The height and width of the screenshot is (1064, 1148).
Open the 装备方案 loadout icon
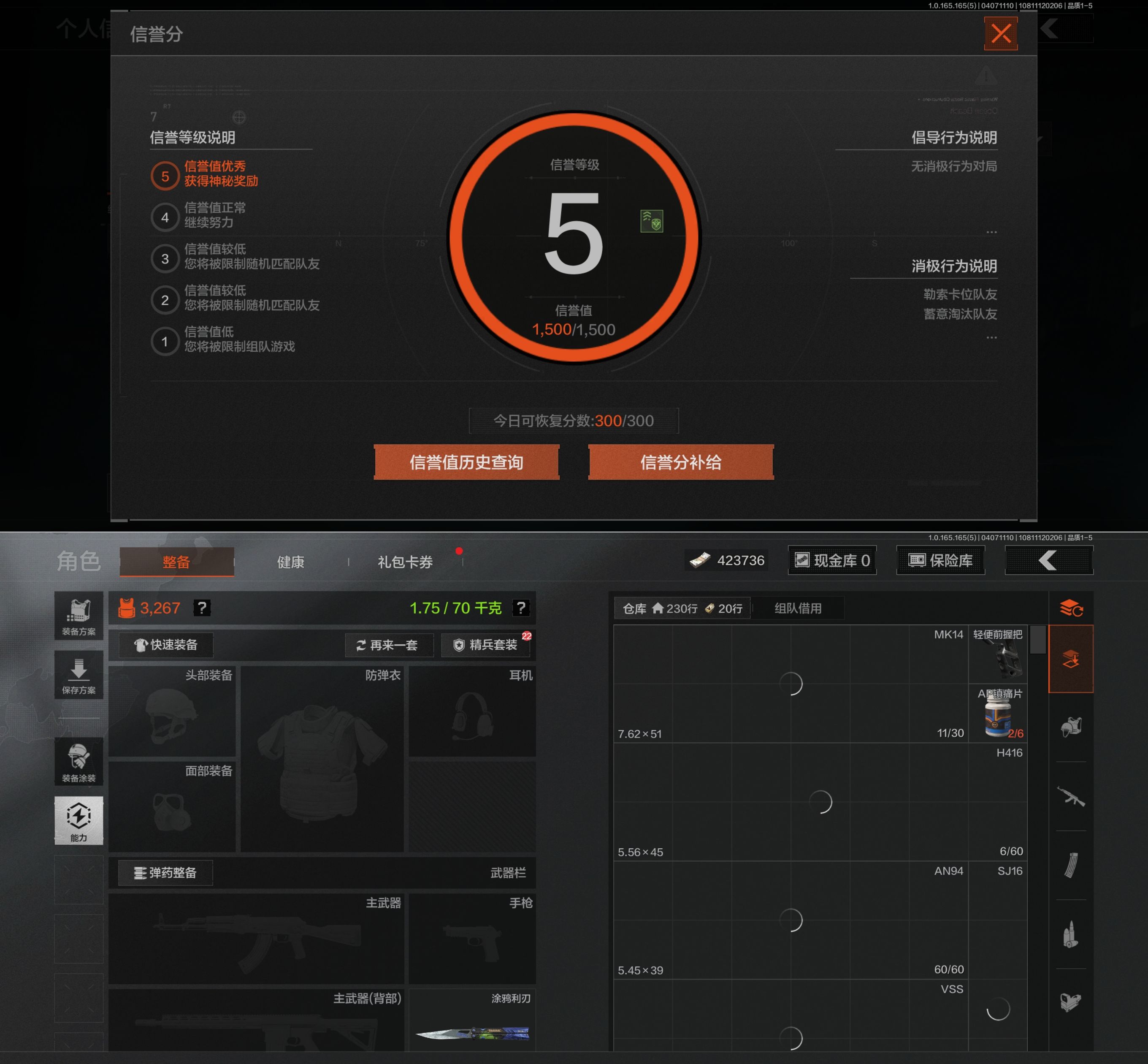tap(79, 615)
